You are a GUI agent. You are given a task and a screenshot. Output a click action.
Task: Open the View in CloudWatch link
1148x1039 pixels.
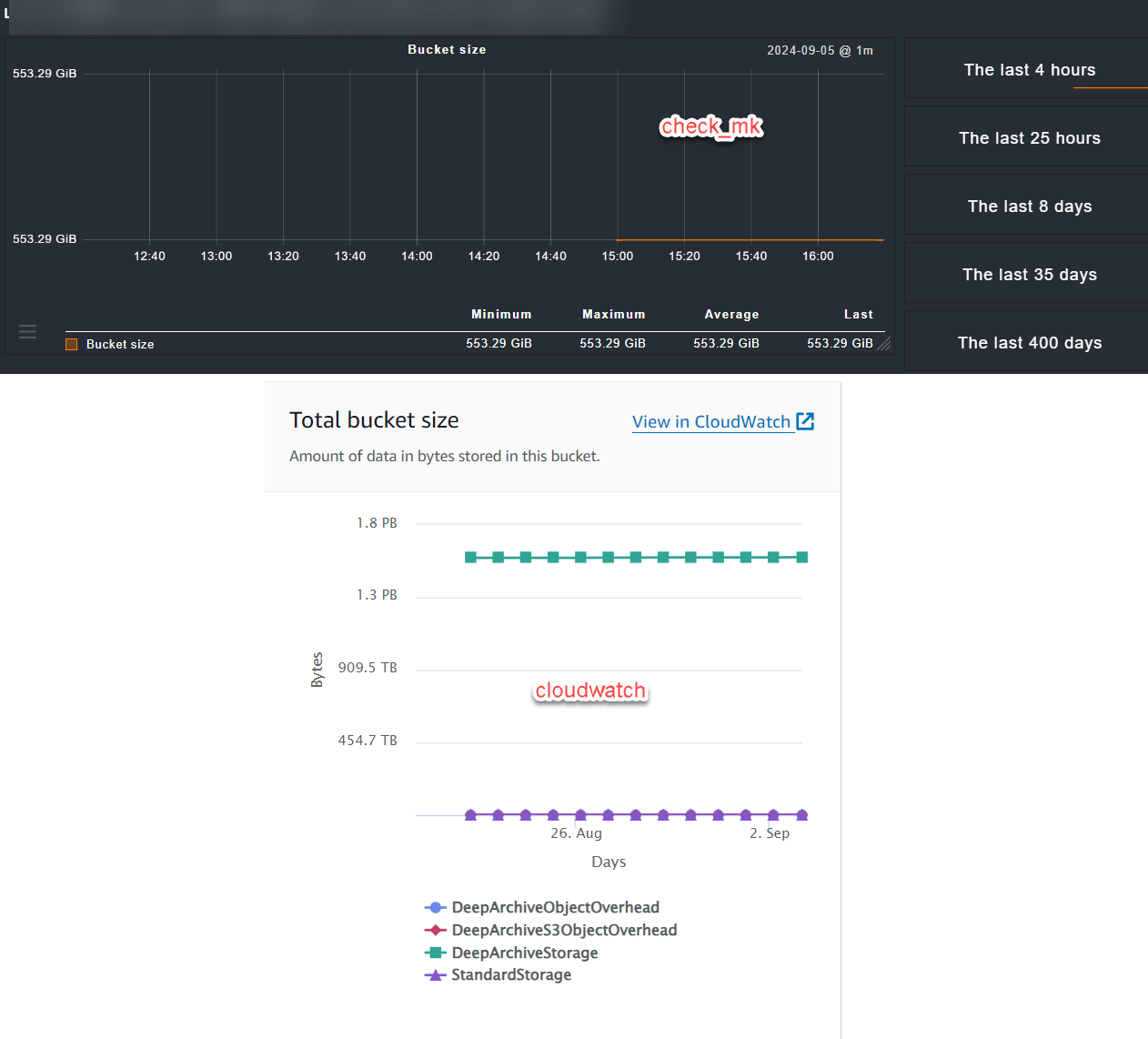click(x=710, y=422)
